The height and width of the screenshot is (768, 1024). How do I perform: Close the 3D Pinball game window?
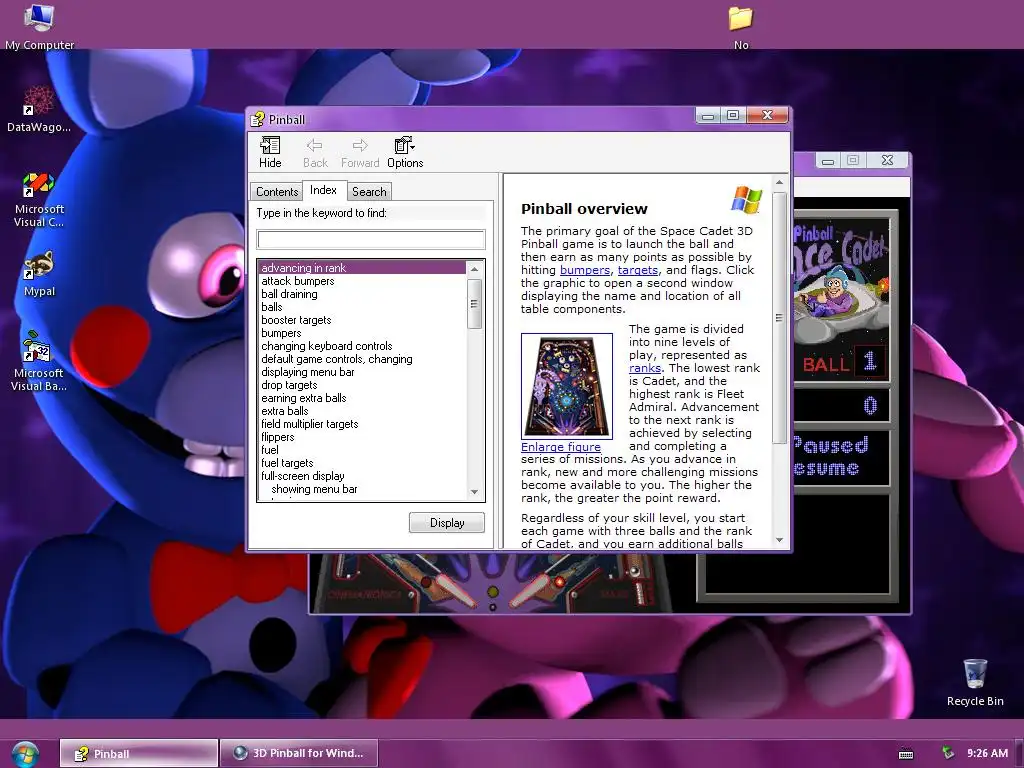tap(887, 161)
